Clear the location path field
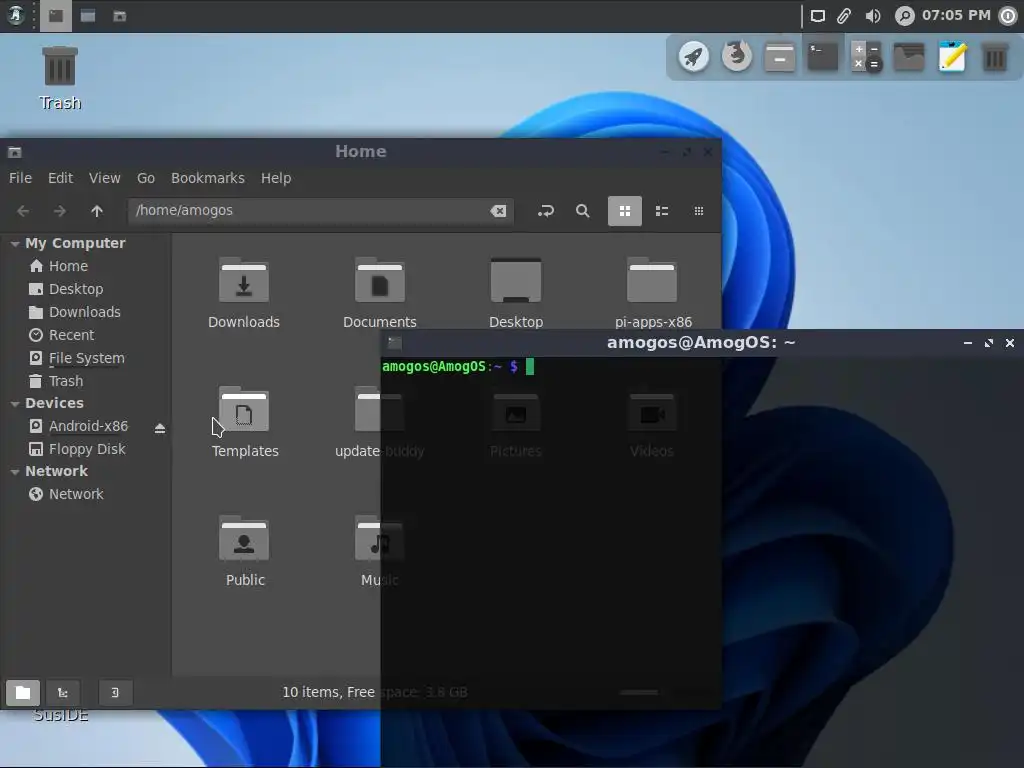 pyautogui.click(x=498, y=211)
